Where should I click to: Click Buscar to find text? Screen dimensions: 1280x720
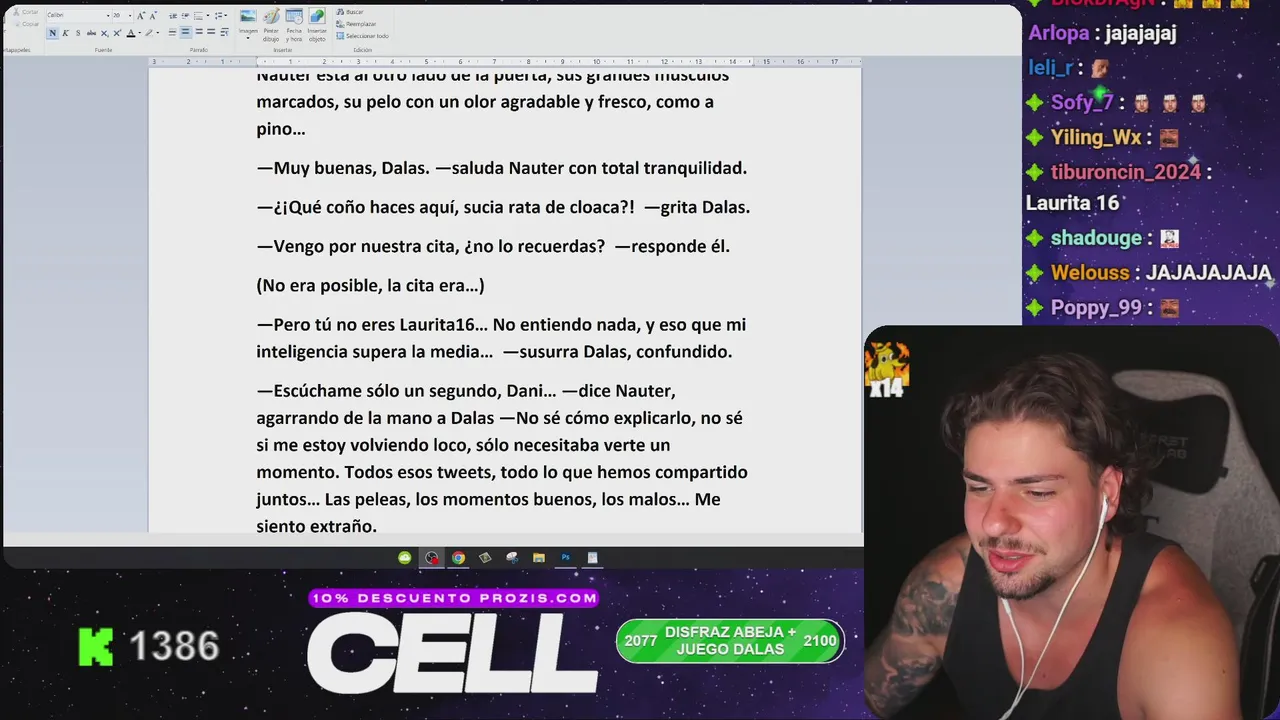[349, 12]
